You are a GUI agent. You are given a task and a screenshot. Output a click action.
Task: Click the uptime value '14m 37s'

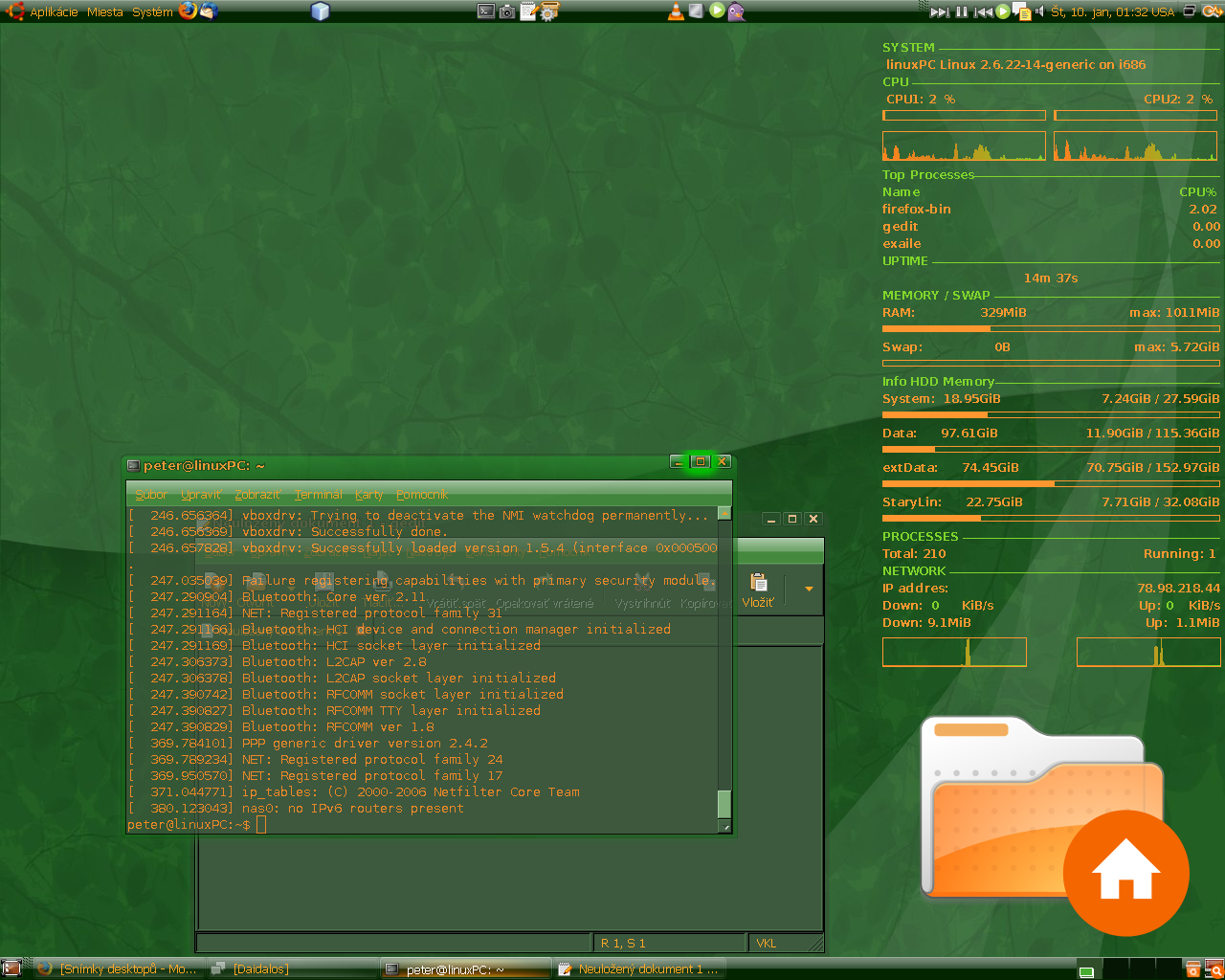(x=1051, y=278)
